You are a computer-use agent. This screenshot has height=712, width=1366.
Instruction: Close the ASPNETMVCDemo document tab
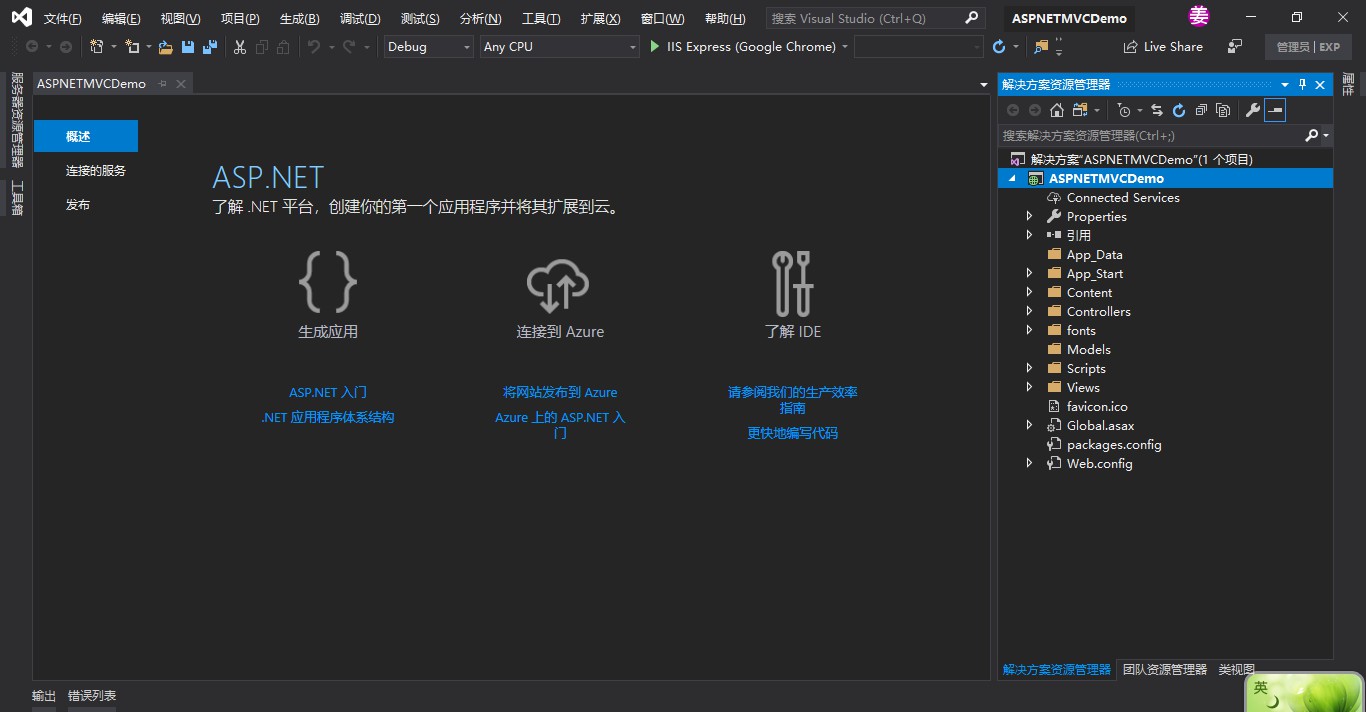[181, 84]
